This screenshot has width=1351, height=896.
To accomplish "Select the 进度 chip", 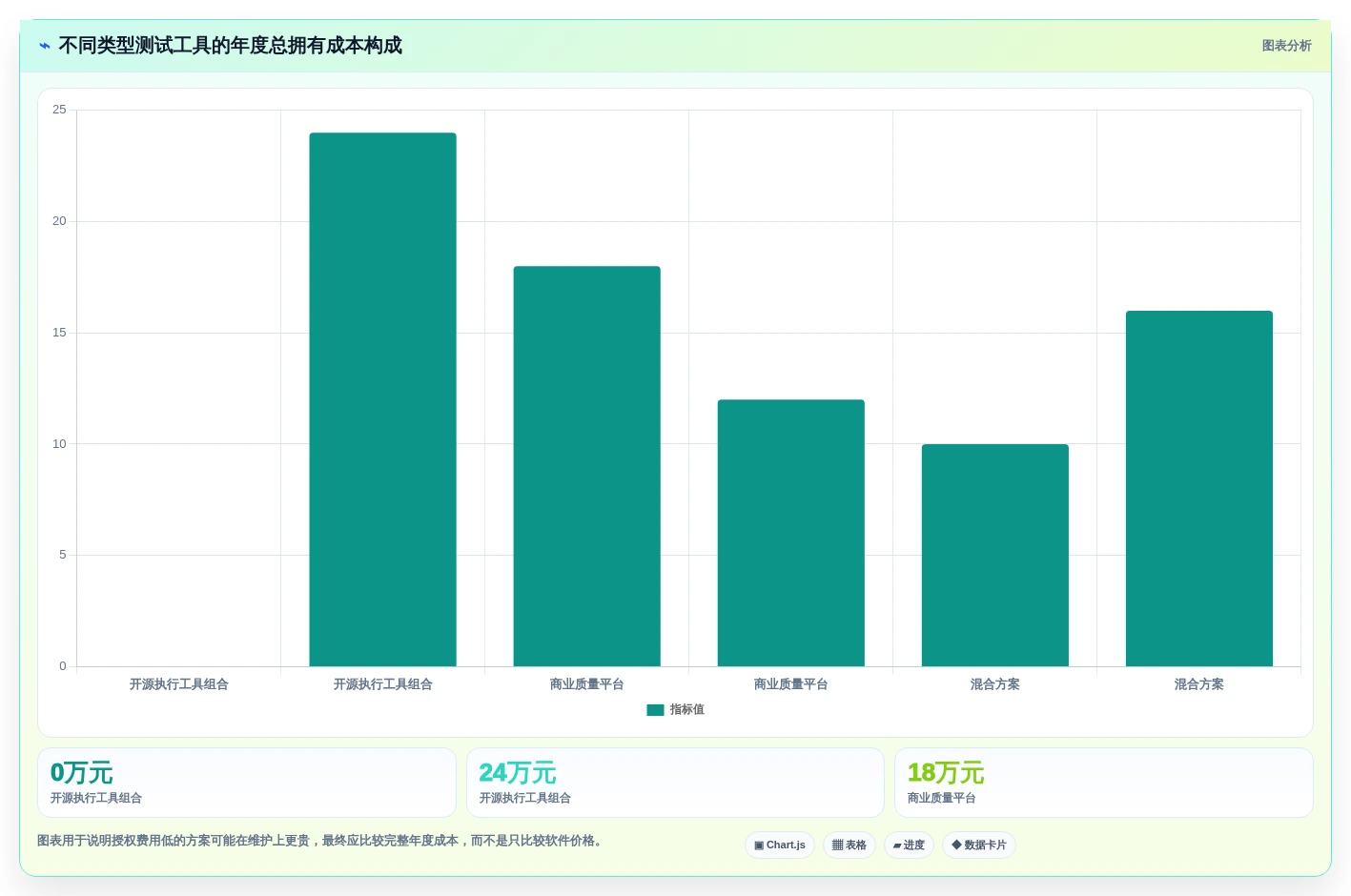I will (x=909, y=845).
